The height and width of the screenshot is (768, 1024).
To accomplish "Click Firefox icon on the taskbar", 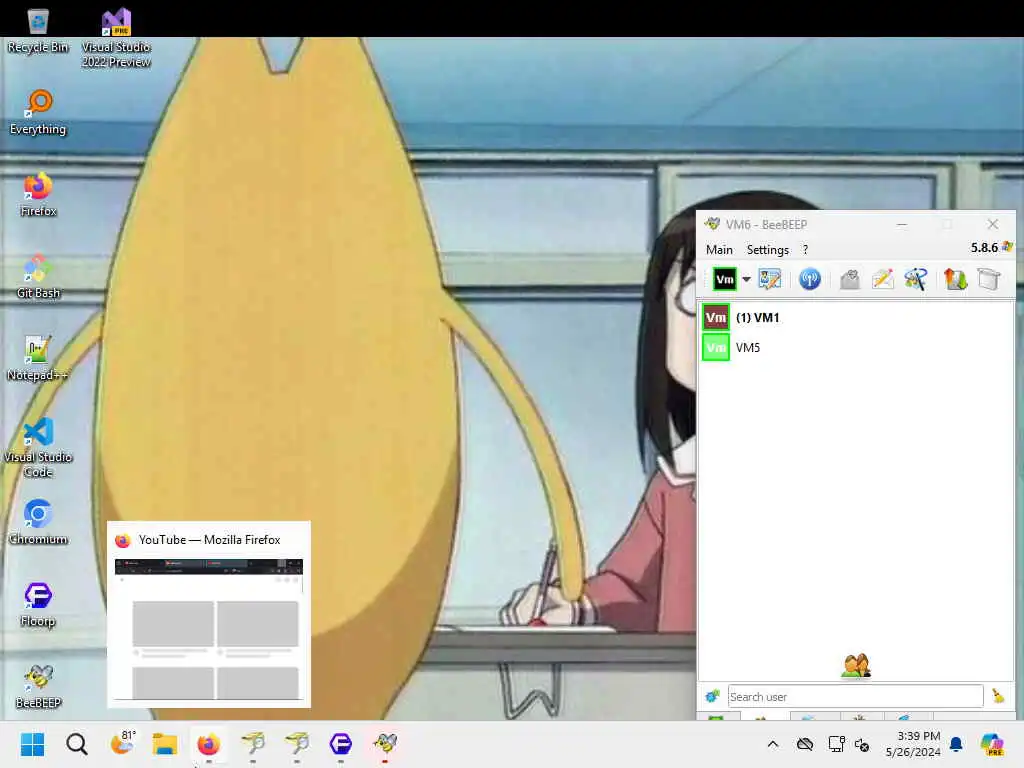I will coord(208,744).
